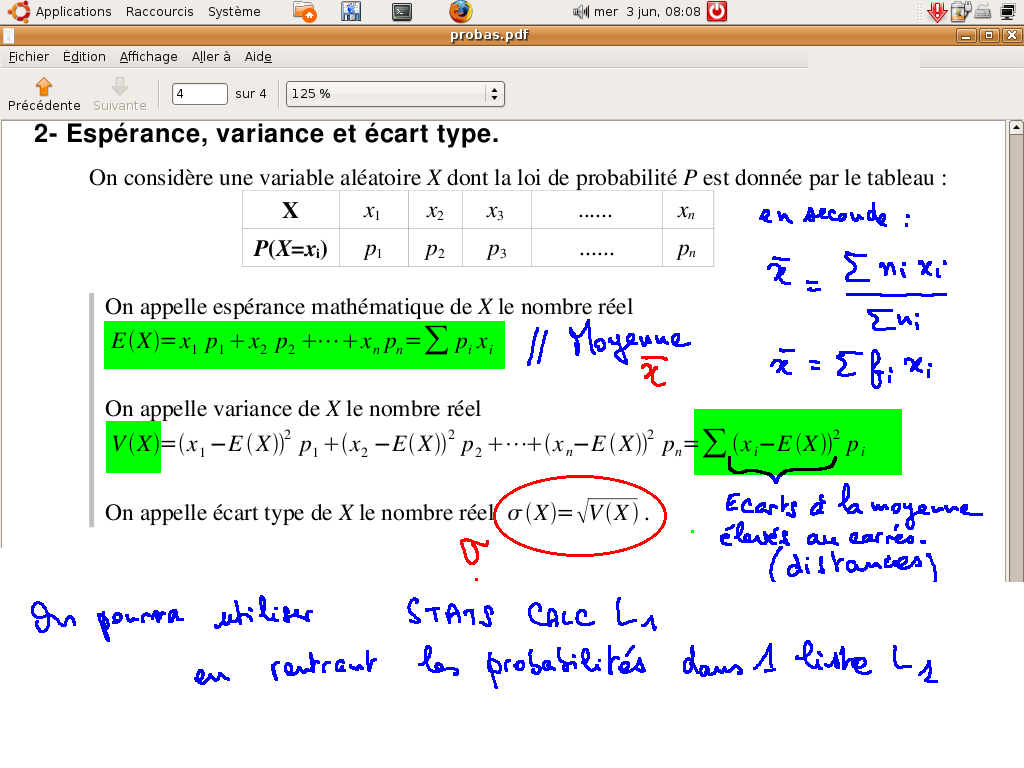The width and height of the screenshot is (1024, 768).
Task: Click the vertical scrollbar of the document
Action: click(x=1015, y=350)
